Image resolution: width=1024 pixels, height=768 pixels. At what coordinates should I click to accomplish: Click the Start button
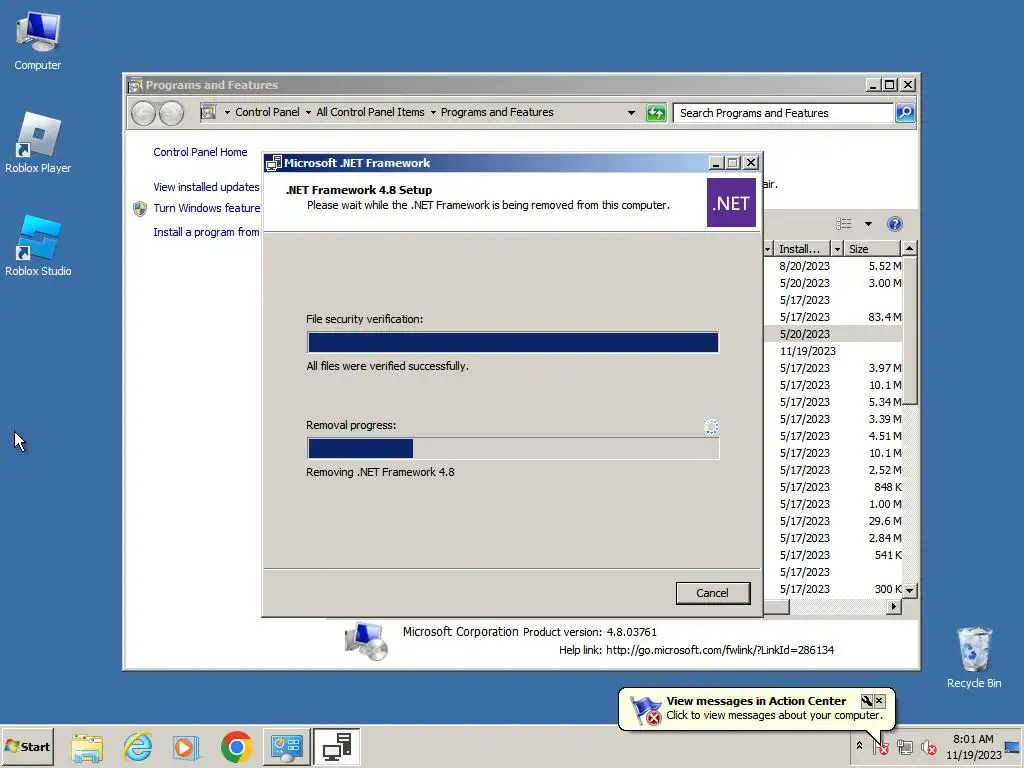[27, 746]
